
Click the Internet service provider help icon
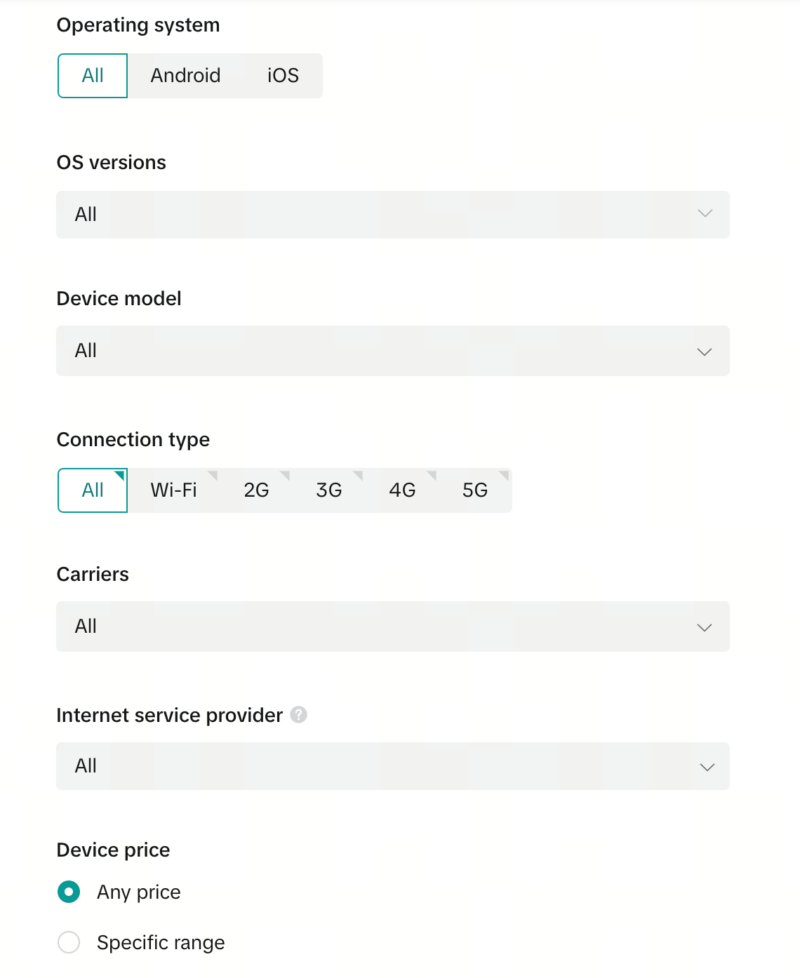(297, 715)
